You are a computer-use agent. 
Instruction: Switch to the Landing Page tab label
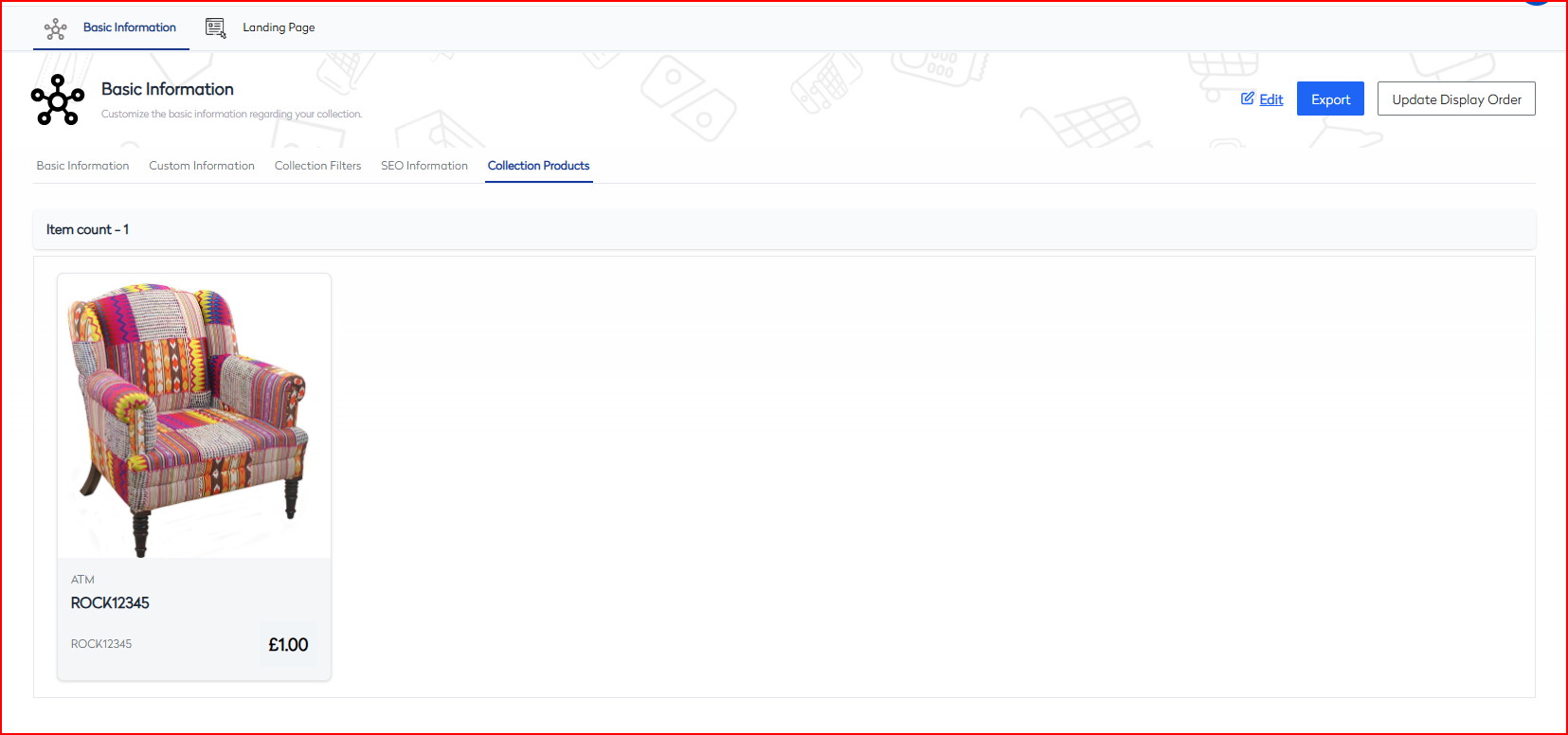(279, 27)
